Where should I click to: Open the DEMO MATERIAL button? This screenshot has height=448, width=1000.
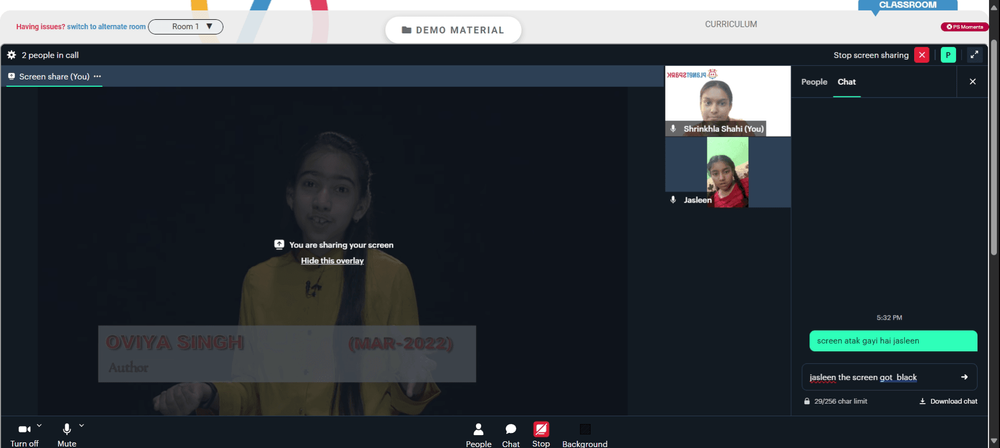pos(453,30)
